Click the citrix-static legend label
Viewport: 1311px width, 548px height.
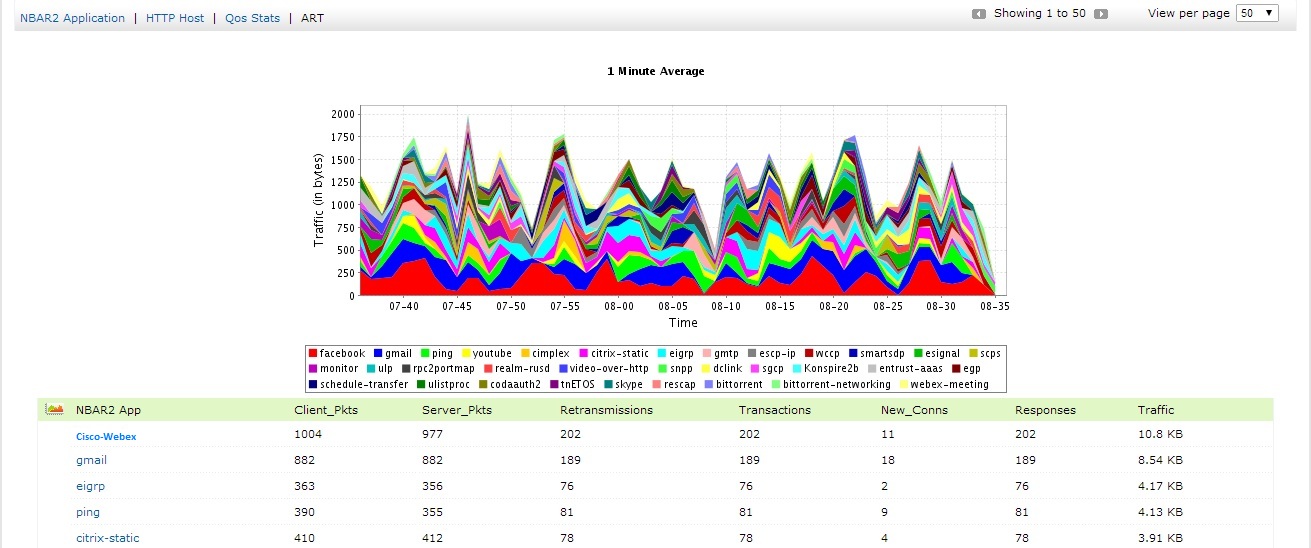(620, 354)
